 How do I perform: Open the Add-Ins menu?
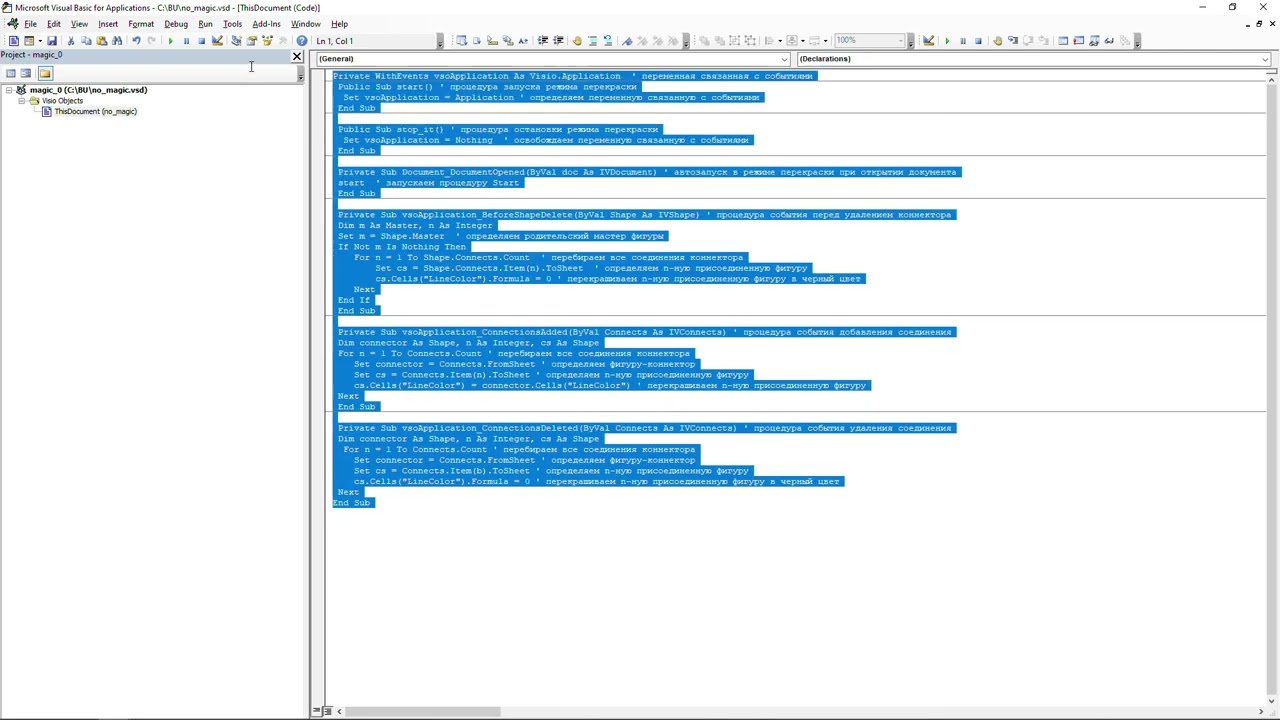click(x=266, y=24)
